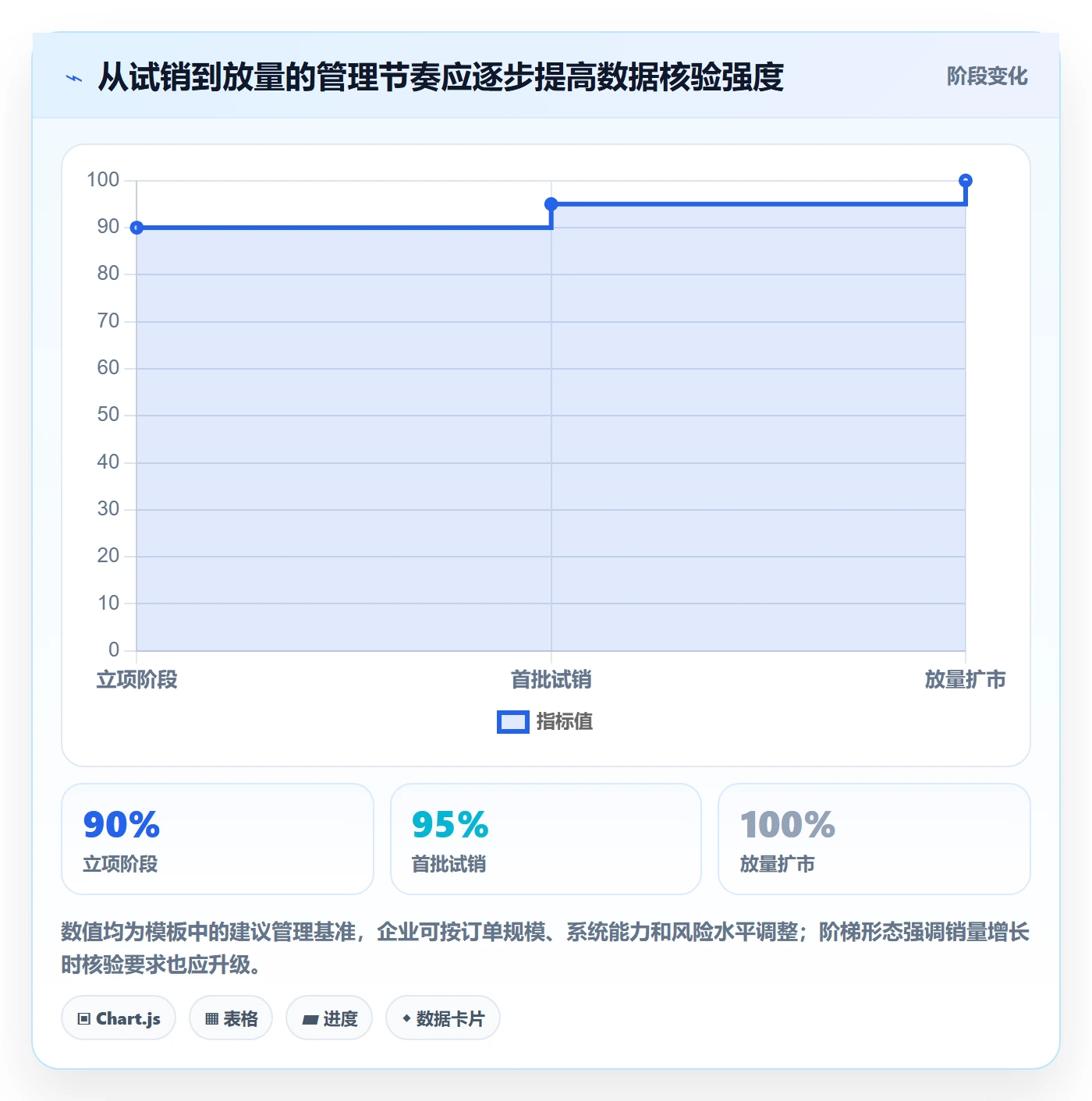Click the 100% value in the 放量扩市 card
This screenshot has height=1101, width=1092.
click(788, 825)
